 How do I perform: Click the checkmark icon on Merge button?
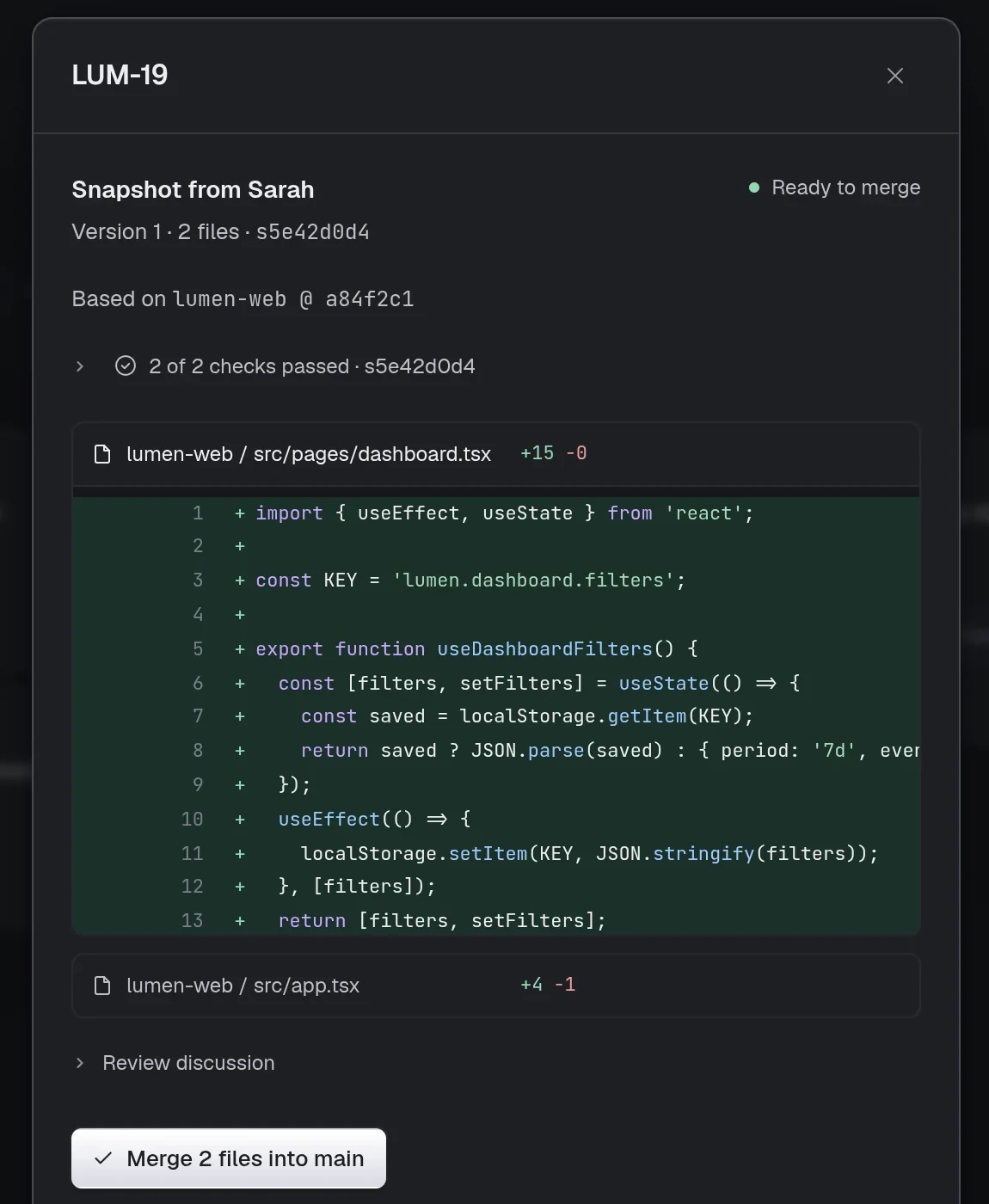(x=103, y=1158)
